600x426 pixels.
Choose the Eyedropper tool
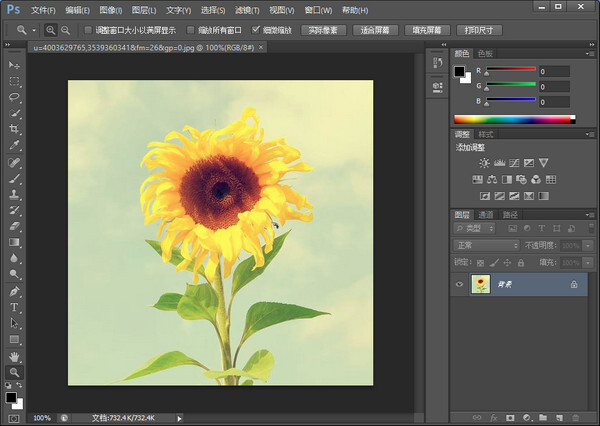click(14, 145)
